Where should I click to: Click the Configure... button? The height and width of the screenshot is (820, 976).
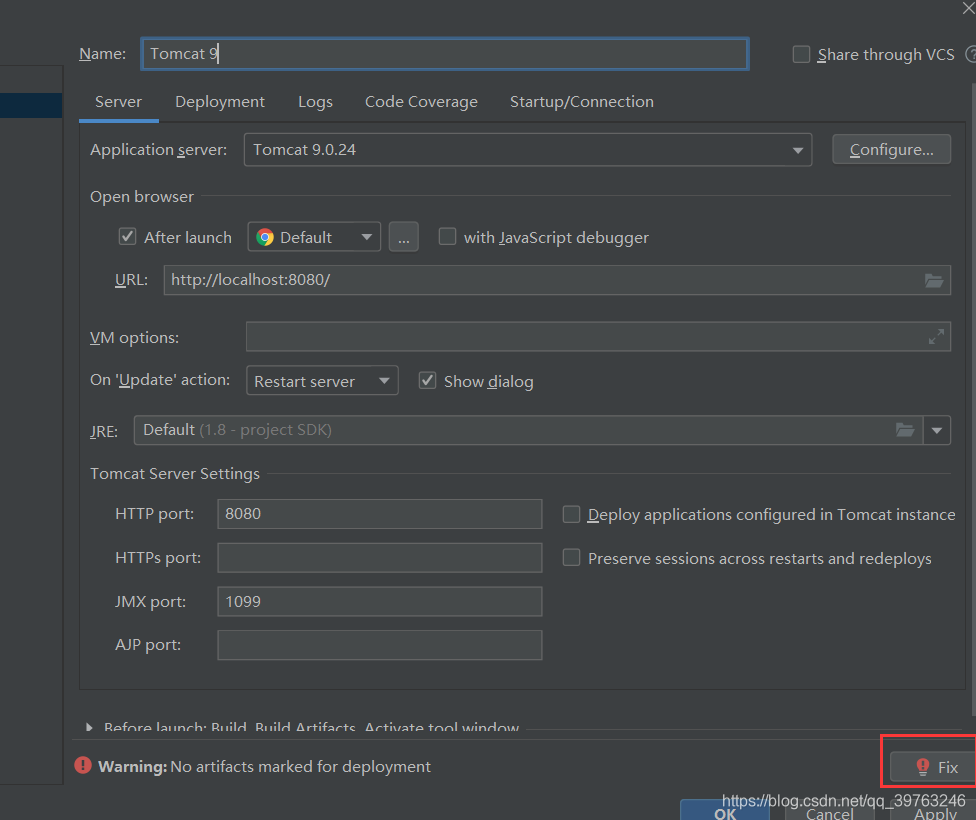click(x=891, y=149)
